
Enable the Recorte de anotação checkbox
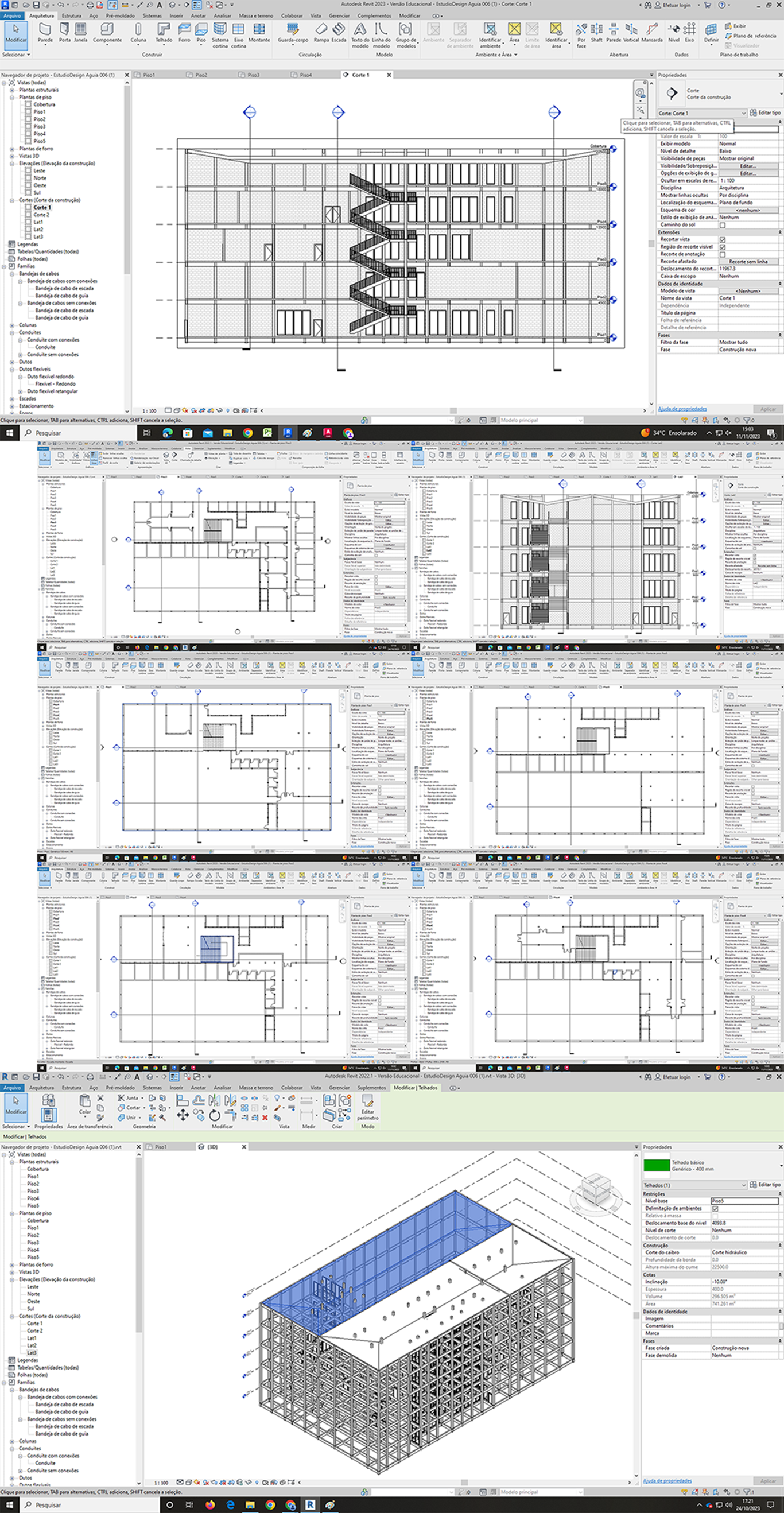tap(723, 254)
